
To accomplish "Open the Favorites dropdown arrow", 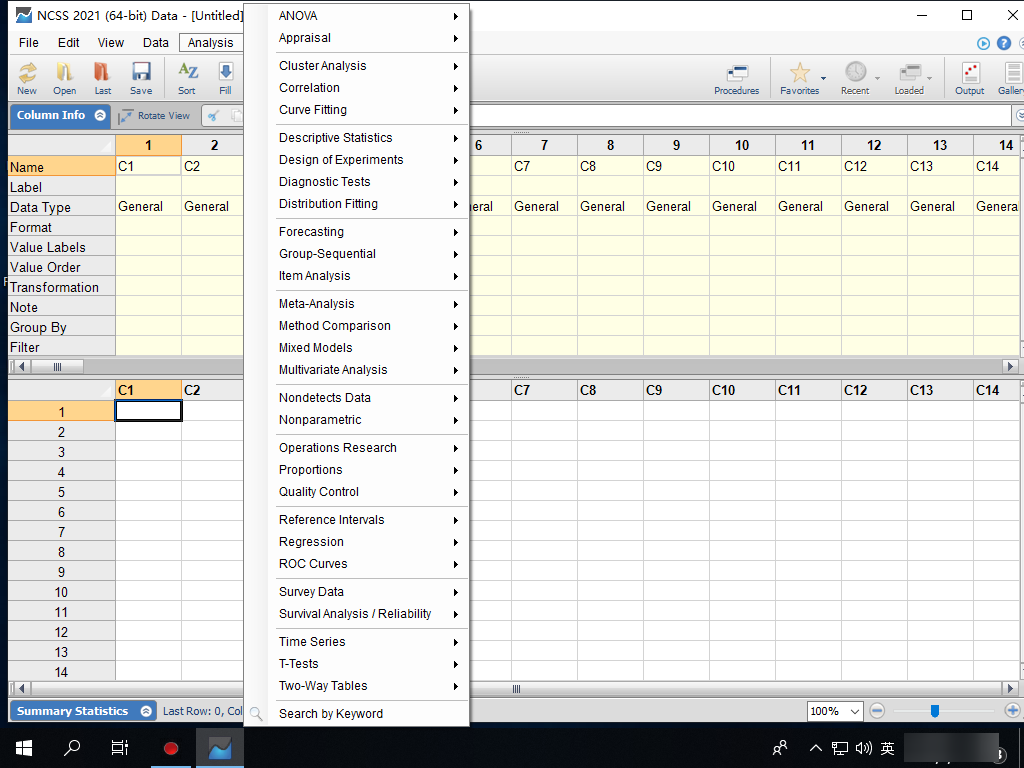I will point(824,78).
